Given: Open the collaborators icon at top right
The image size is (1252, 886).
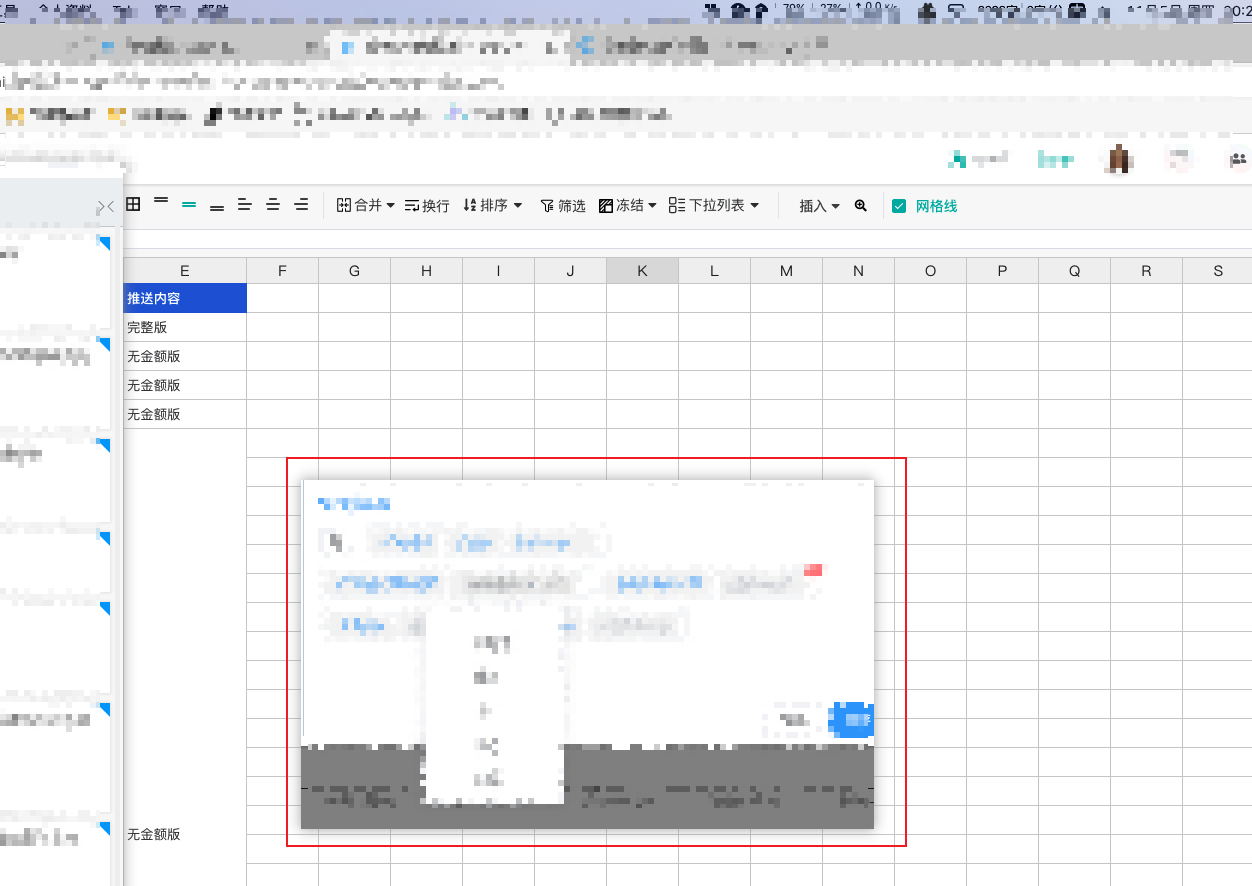Looking at the screenshot, I should pyautogui.click(x=1238, y=159).
